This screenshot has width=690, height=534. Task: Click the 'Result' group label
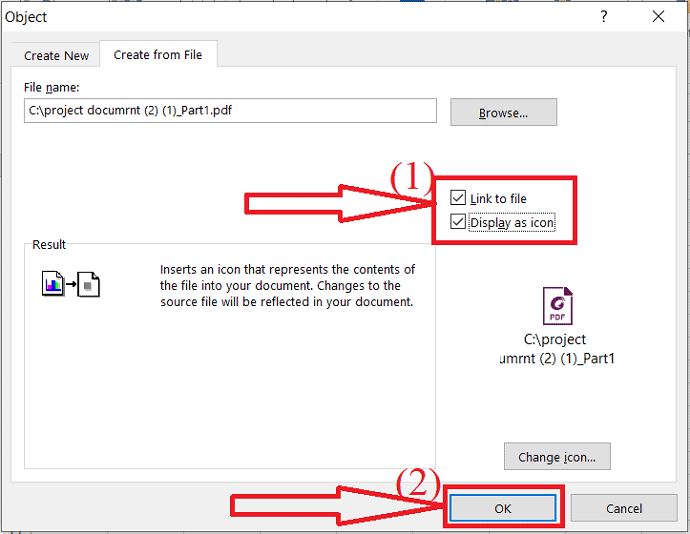(49, 244)
